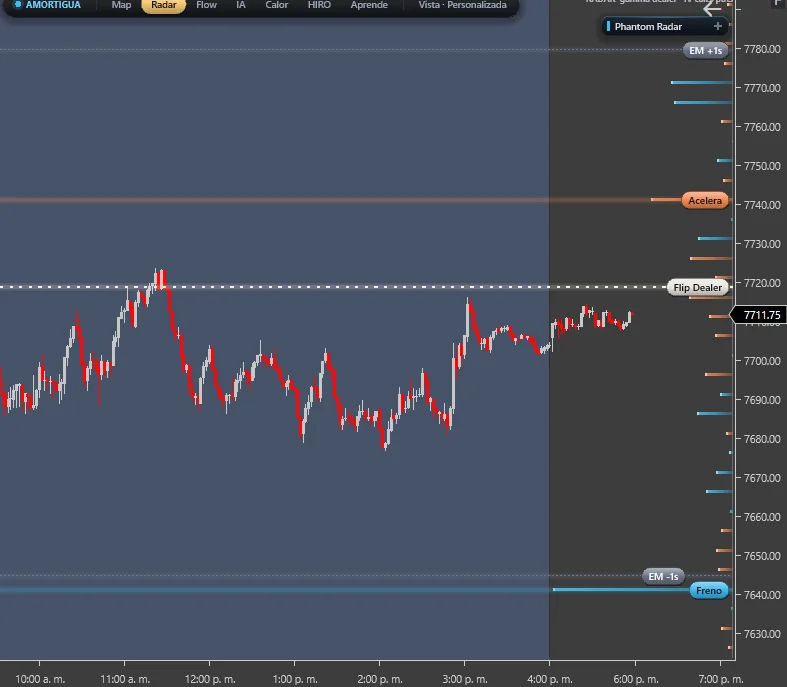Click the current price label 7711.75
The height and width of the screenshot is (687, 787).
pyautogui.click(x=761, y=315)
